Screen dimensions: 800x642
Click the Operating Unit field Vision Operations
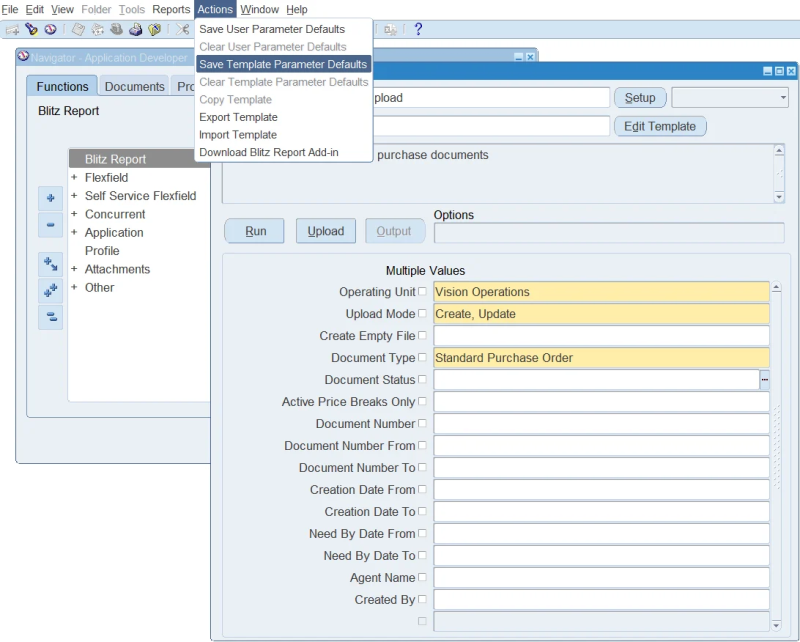601,292
